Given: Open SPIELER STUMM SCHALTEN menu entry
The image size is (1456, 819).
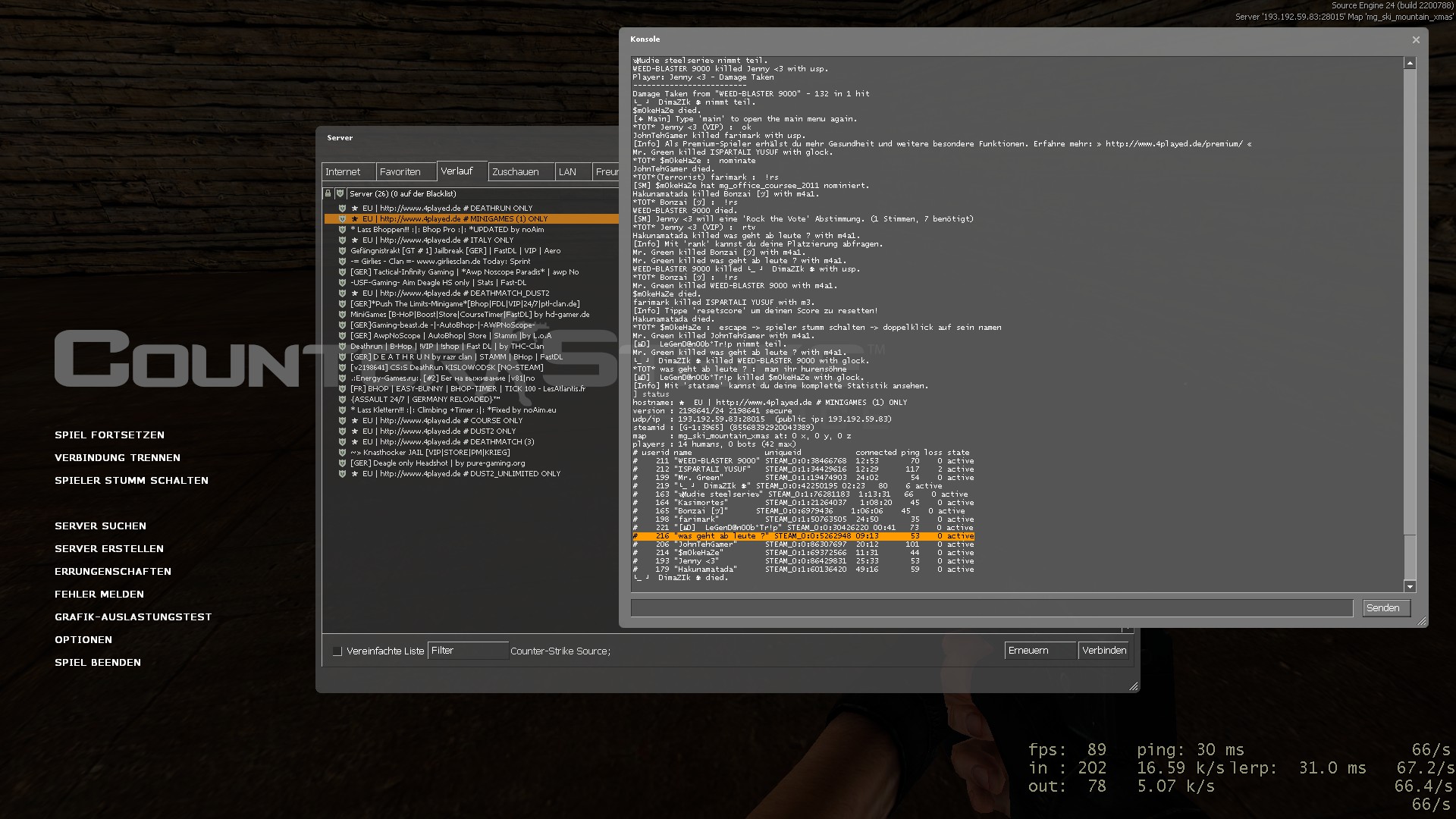Looking at the screenshot, I should click(x=131, y=481).
